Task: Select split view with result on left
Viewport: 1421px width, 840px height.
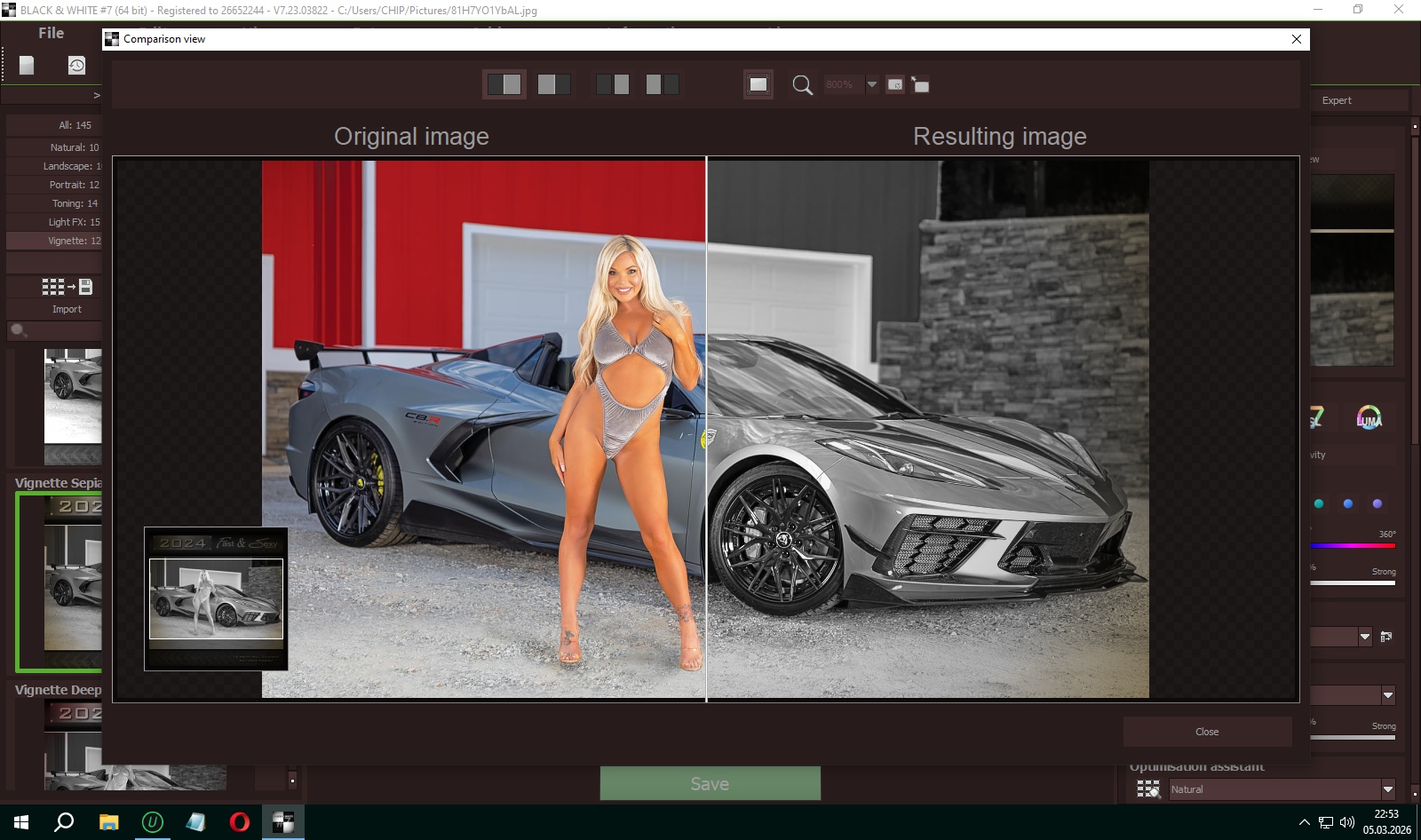Action: [553, 84]
